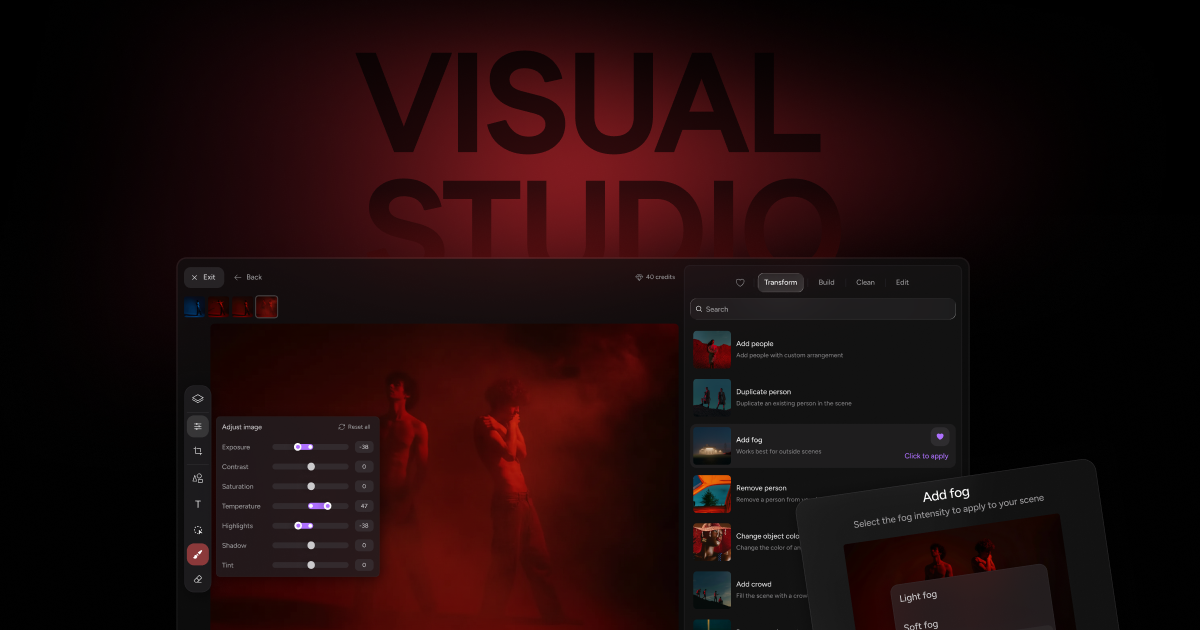This screenshot has height=630, width=1200.
Task: Click the Reset all refresh icon
Action: (342, 427)
